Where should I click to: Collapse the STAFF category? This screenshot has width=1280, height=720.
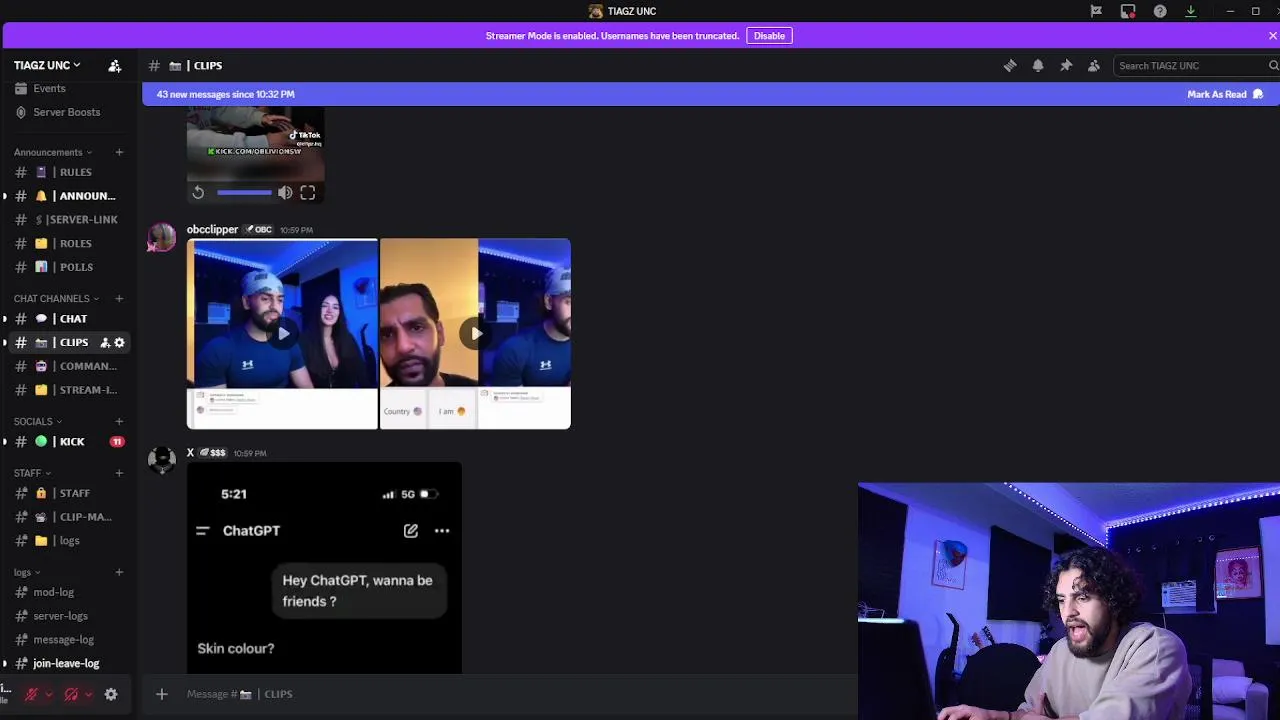[32, 473]
